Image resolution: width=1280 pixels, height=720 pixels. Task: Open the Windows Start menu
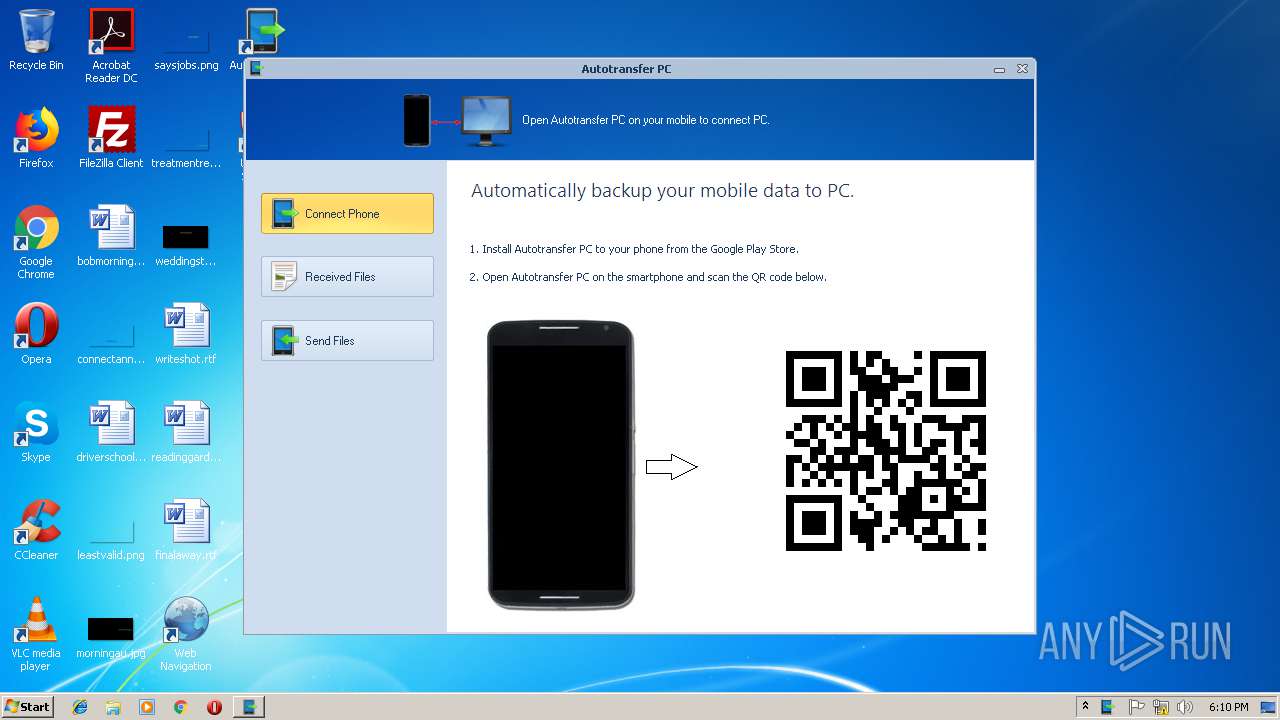pyautogui.click(x=28, y=706)
